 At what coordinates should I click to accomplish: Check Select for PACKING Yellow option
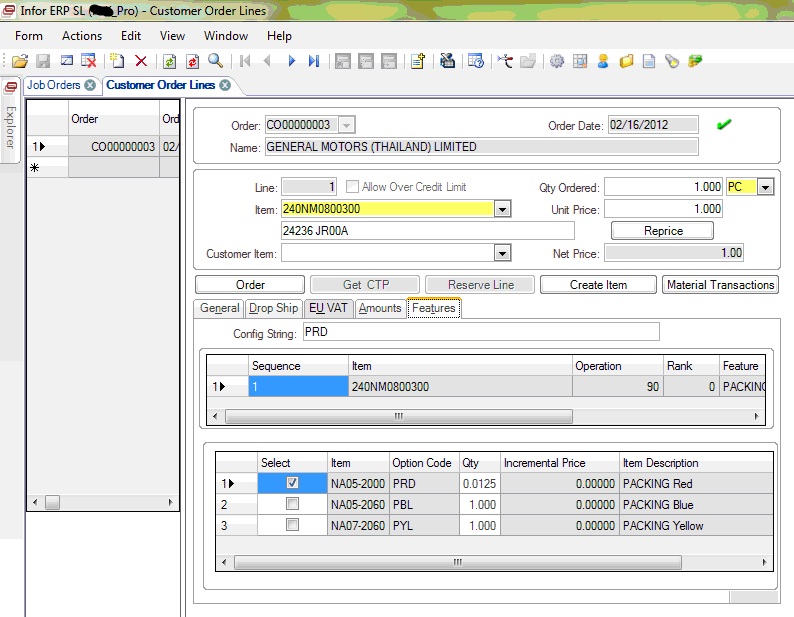(292, 525)
